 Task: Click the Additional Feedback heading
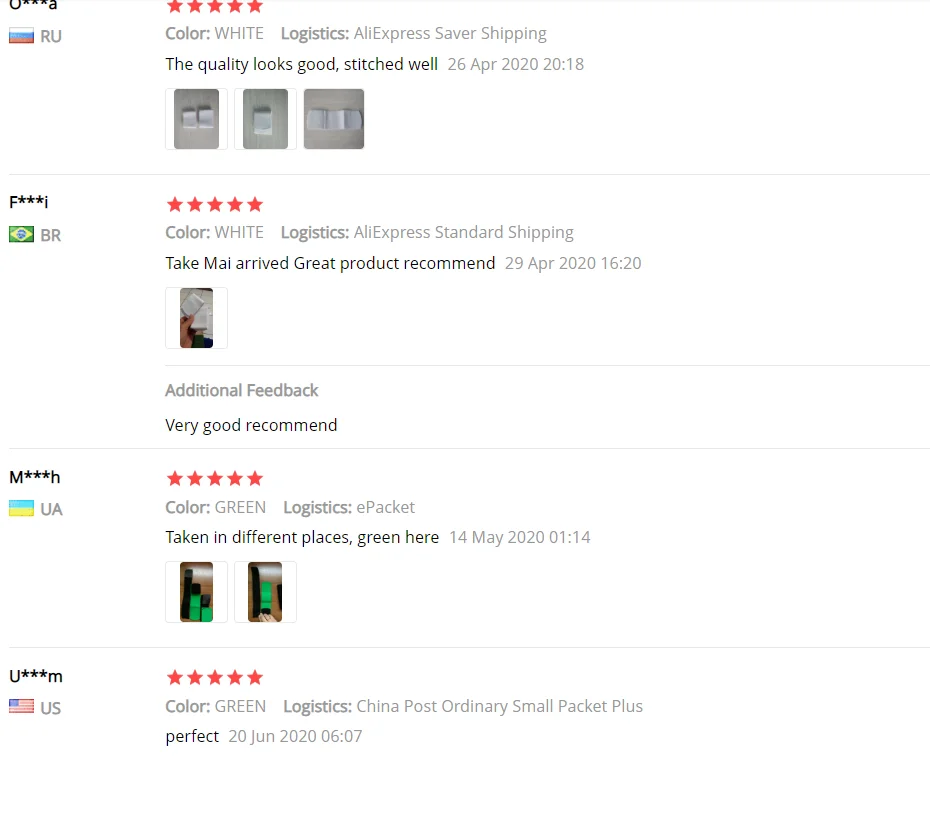click(x=241, y=390)
